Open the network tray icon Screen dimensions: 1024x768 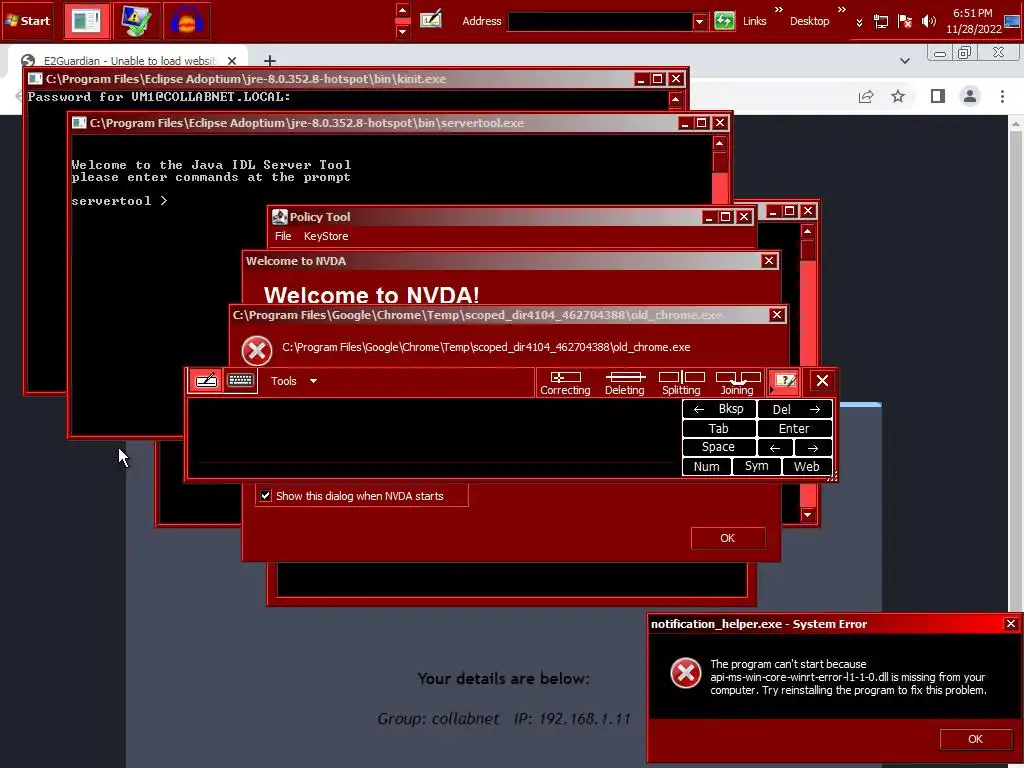pyautogui.click(x=881, y=22)
